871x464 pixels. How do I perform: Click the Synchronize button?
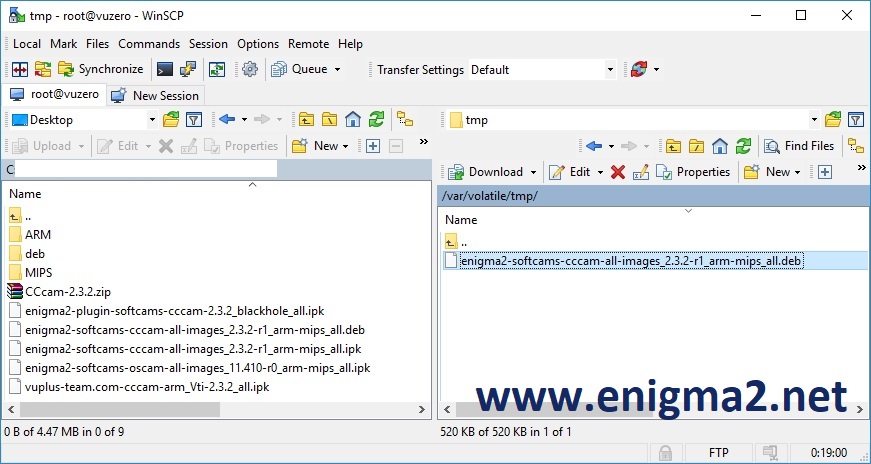pos(100,69)
